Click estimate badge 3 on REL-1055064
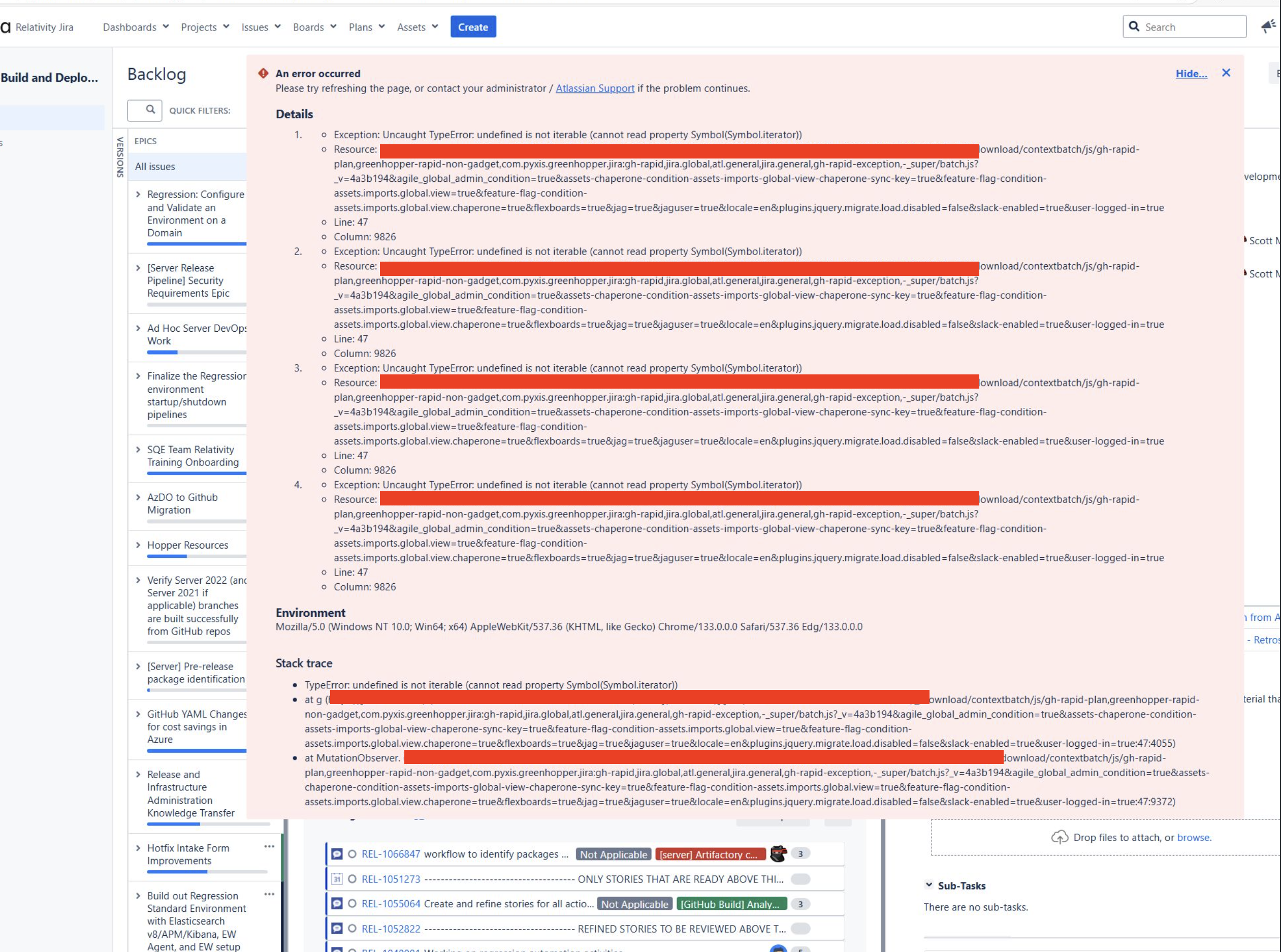This screenshot has width=1281, height=952. point(800,904)
